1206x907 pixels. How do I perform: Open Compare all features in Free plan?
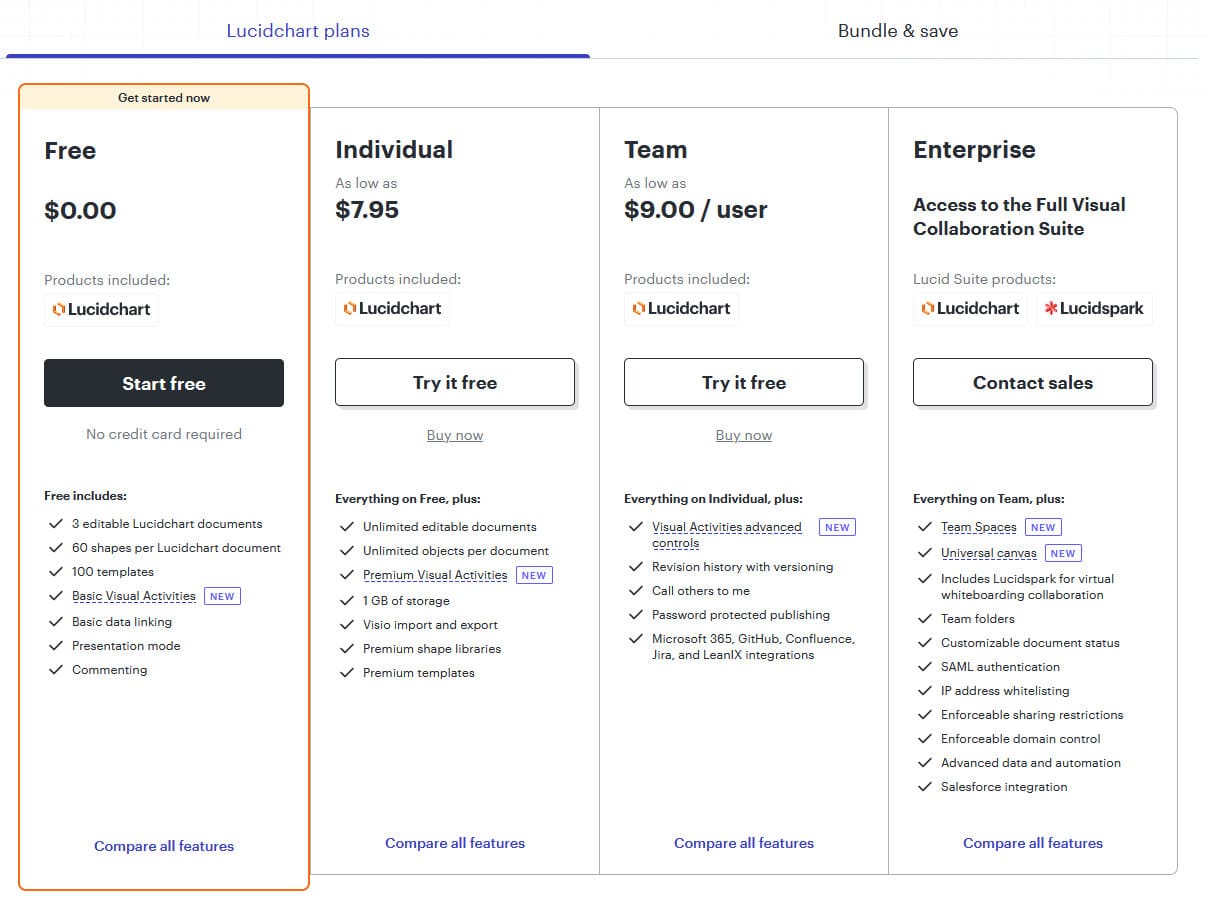[164, 846]
